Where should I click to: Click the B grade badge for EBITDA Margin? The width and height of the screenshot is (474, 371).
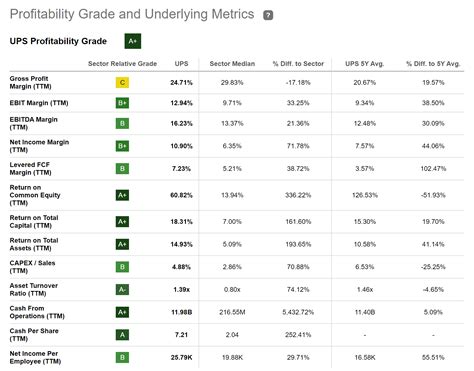point(122,123)
